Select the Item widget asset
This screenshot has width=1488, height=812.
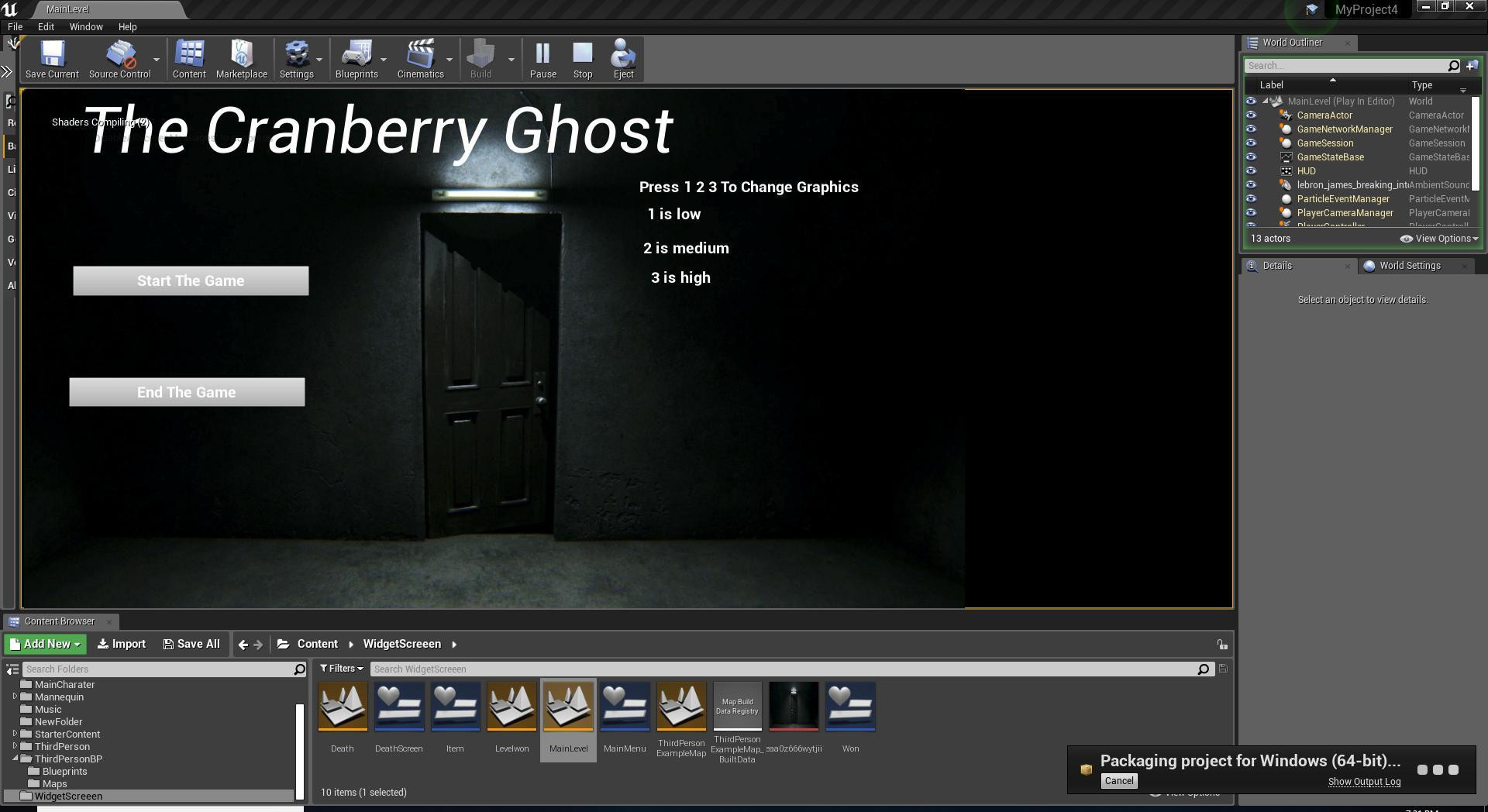(455, 706)
